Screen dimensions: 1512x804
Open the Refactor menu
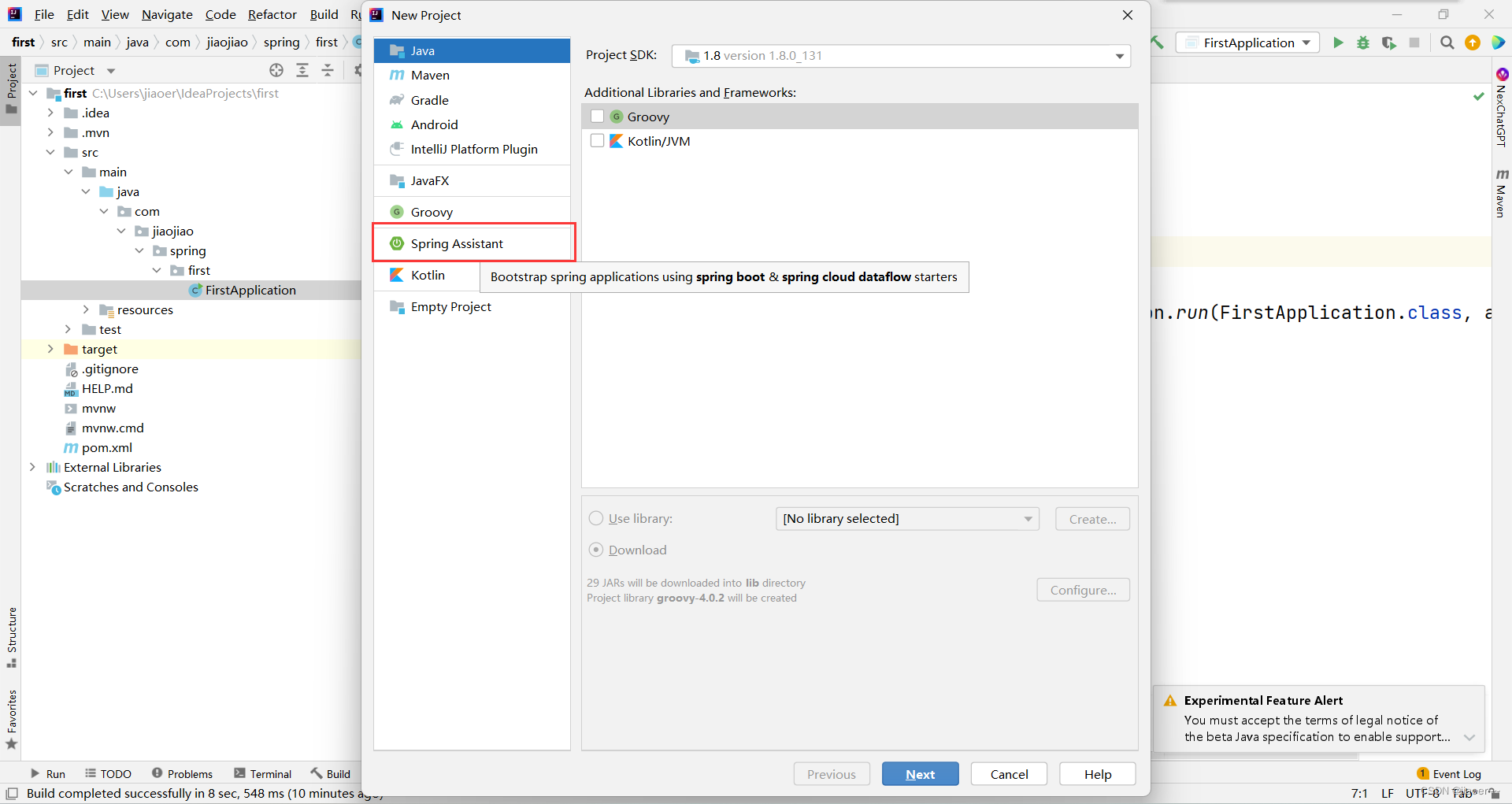click(x=272, y=15)
